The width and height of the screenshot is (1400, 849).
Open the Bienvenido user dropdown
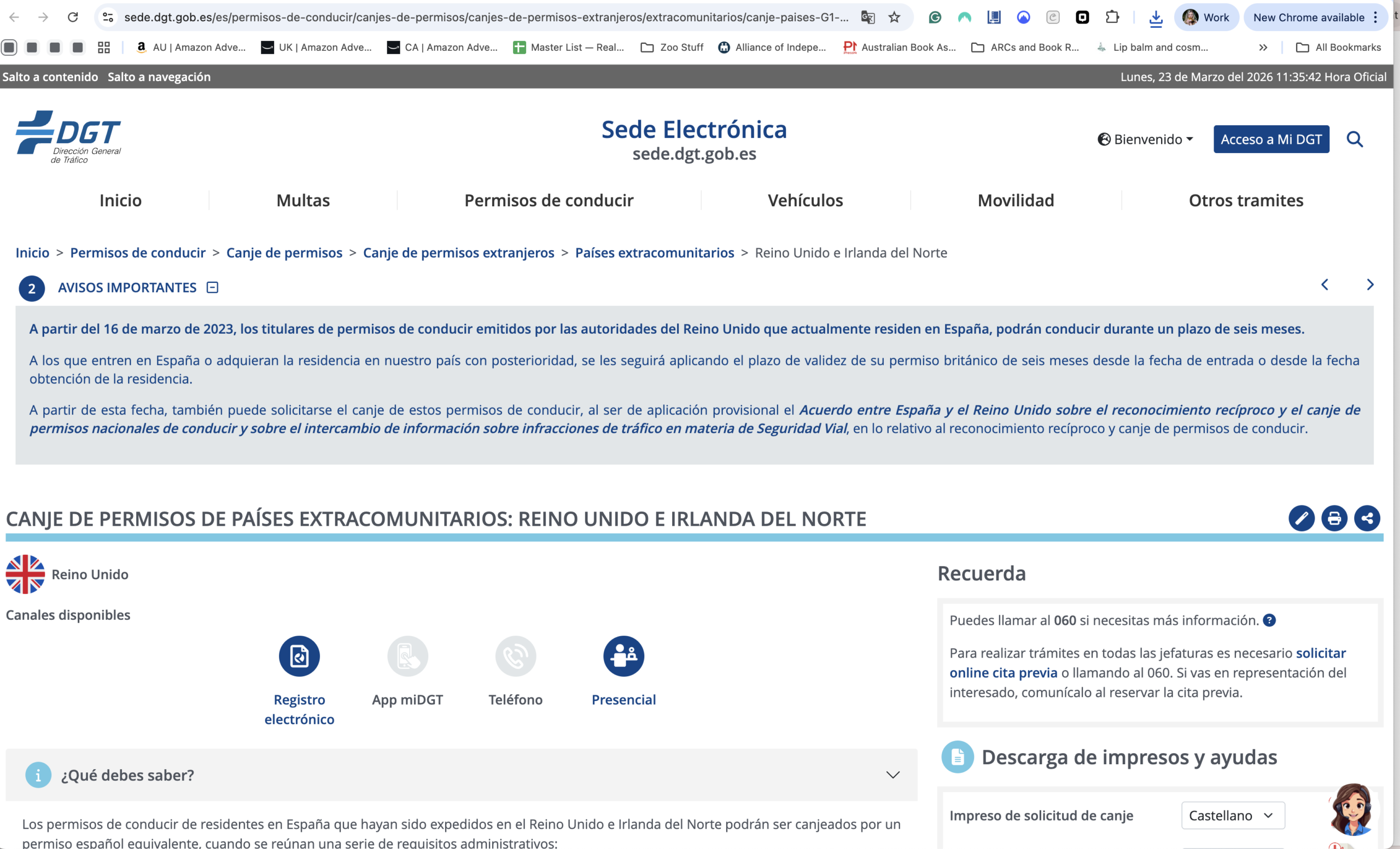click(1145, 139)
